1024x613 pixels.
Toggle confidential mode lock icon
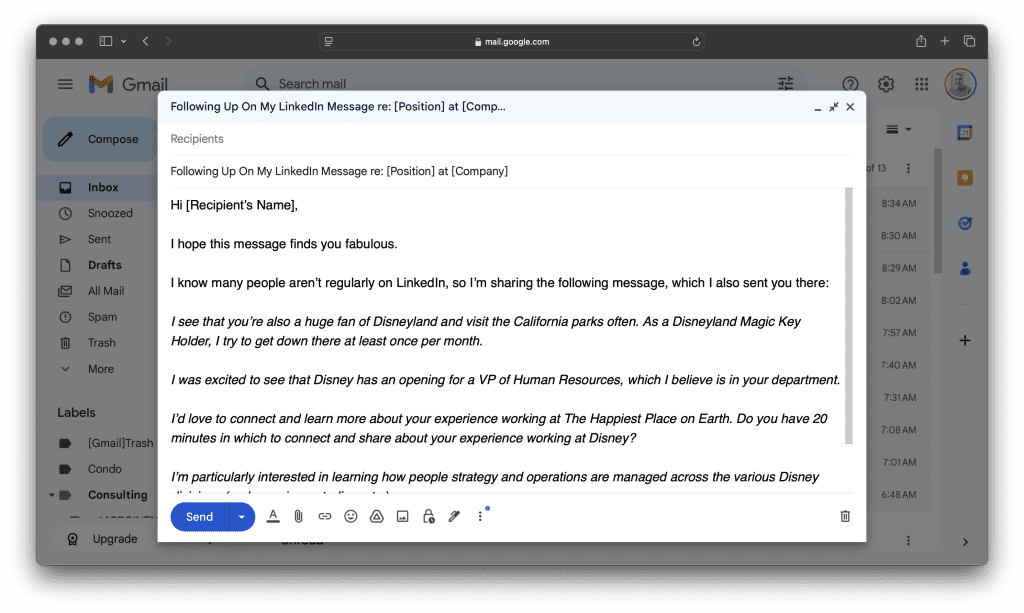pos(428,516)
